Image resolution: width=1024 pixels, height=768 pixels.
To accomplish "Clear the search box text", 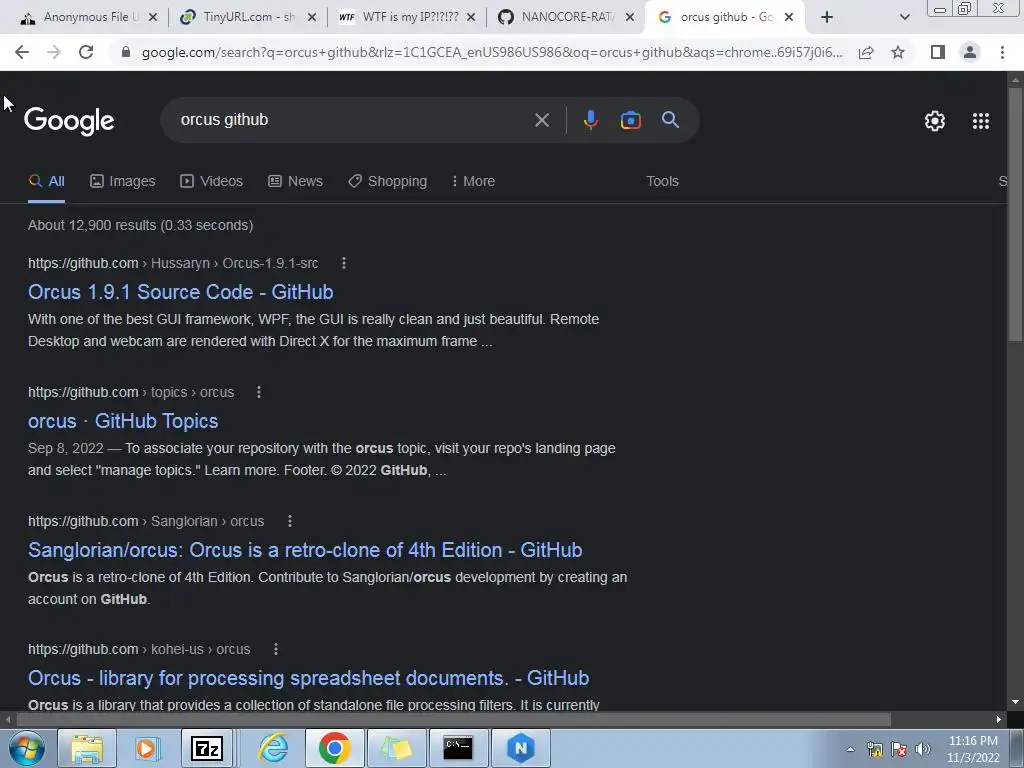I will pyautogui.click(x=542, y=120).
